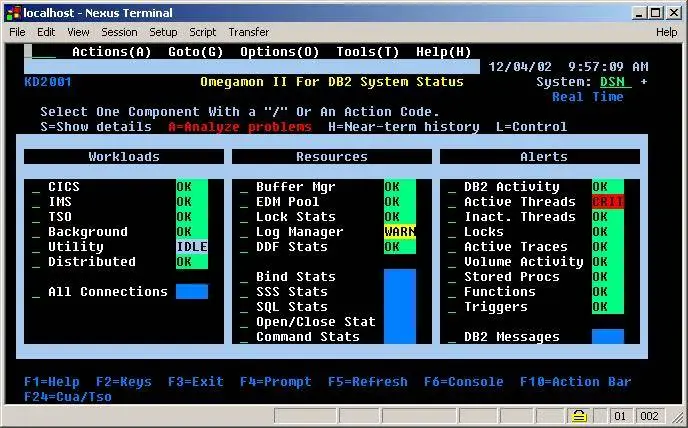Select Help(H) in the action bar
The width and height of the screenshot is (688, 428).
444,52
